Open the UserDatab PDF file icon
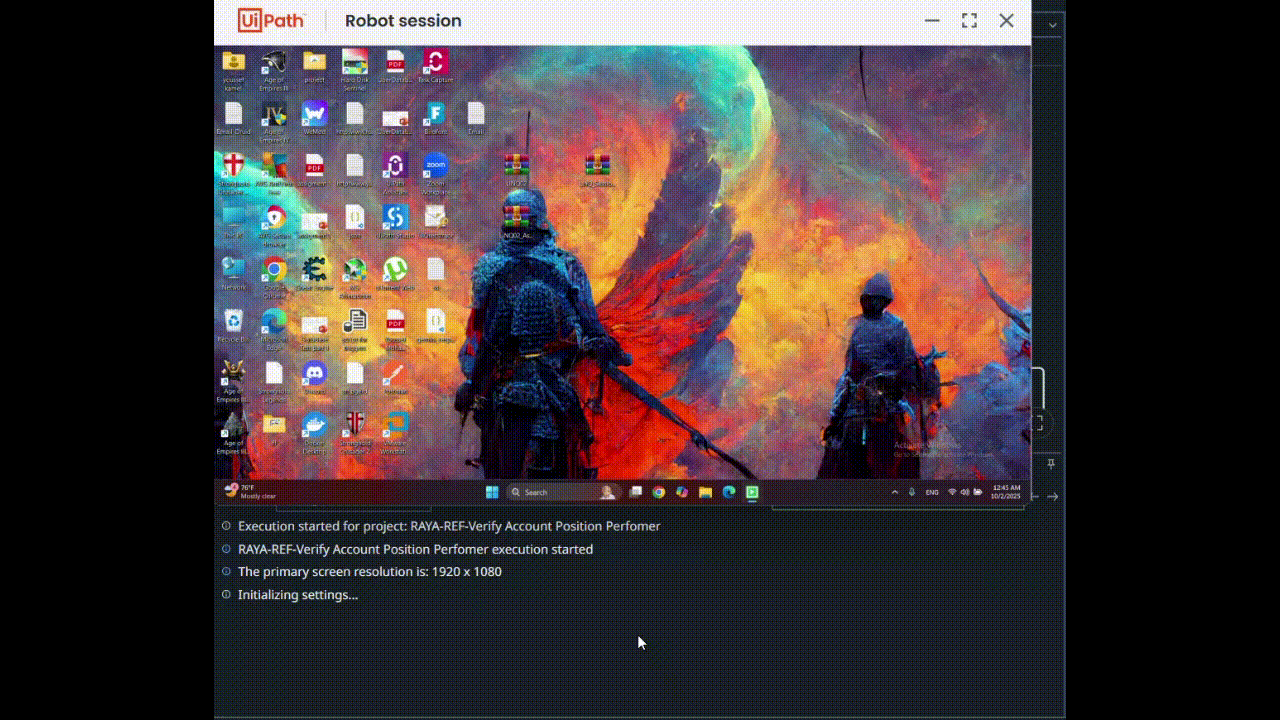 [395, 64]
